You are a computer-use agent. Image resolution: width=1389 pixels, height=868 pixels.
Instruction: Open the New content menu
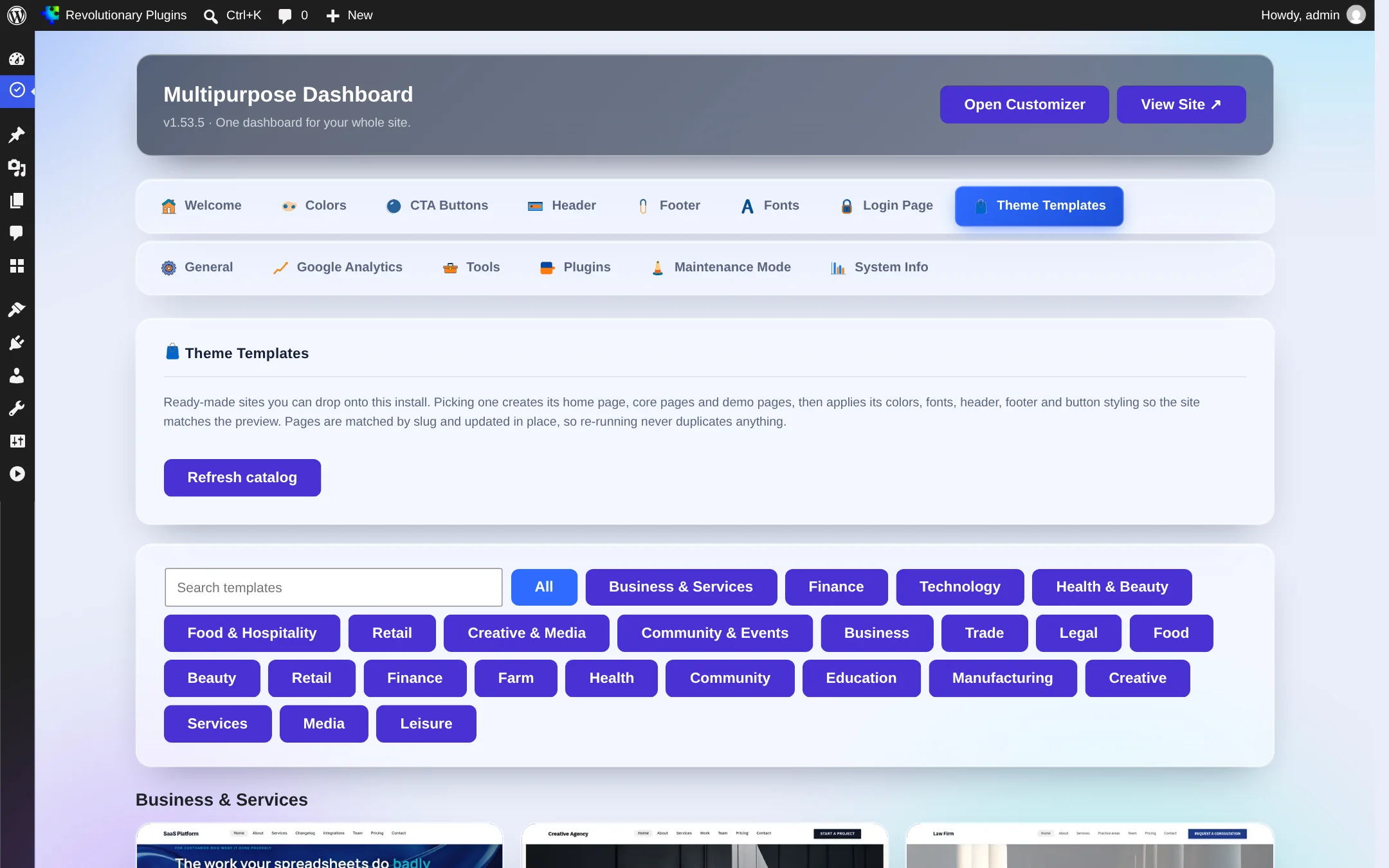point(349,15)
